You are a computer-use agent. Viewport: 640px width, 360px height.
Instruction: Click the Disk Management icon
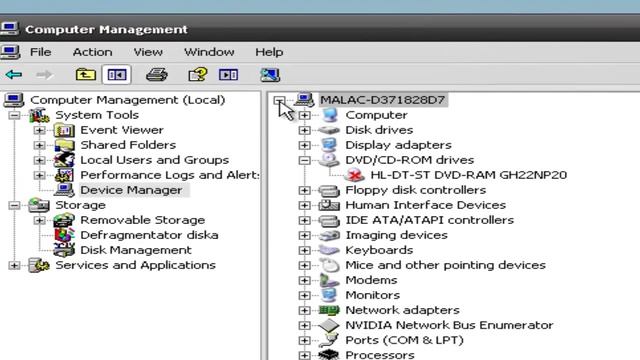click(x=64, y=250)
